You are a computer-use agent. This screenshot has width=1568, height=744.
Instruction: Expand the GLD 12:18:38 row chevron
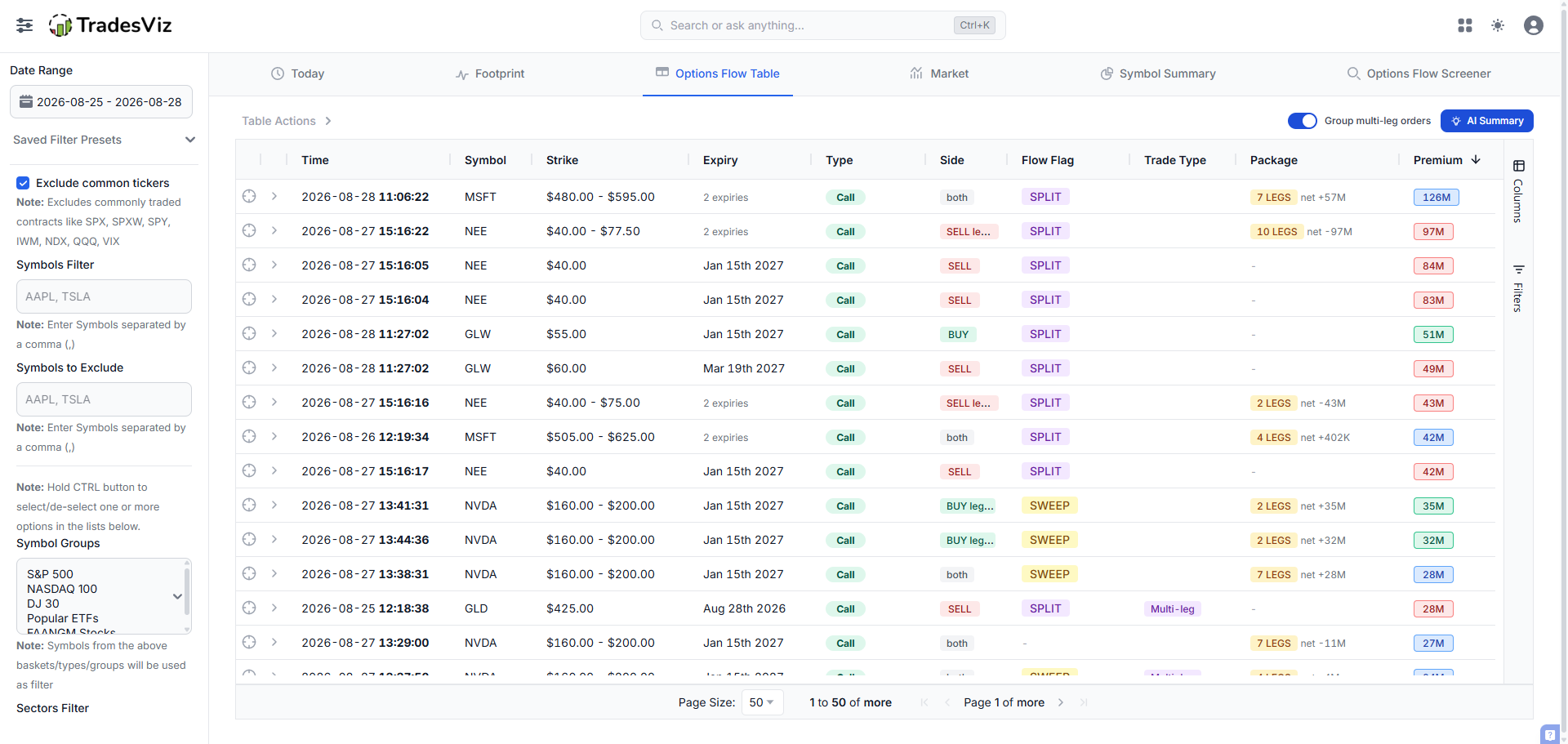274,608
